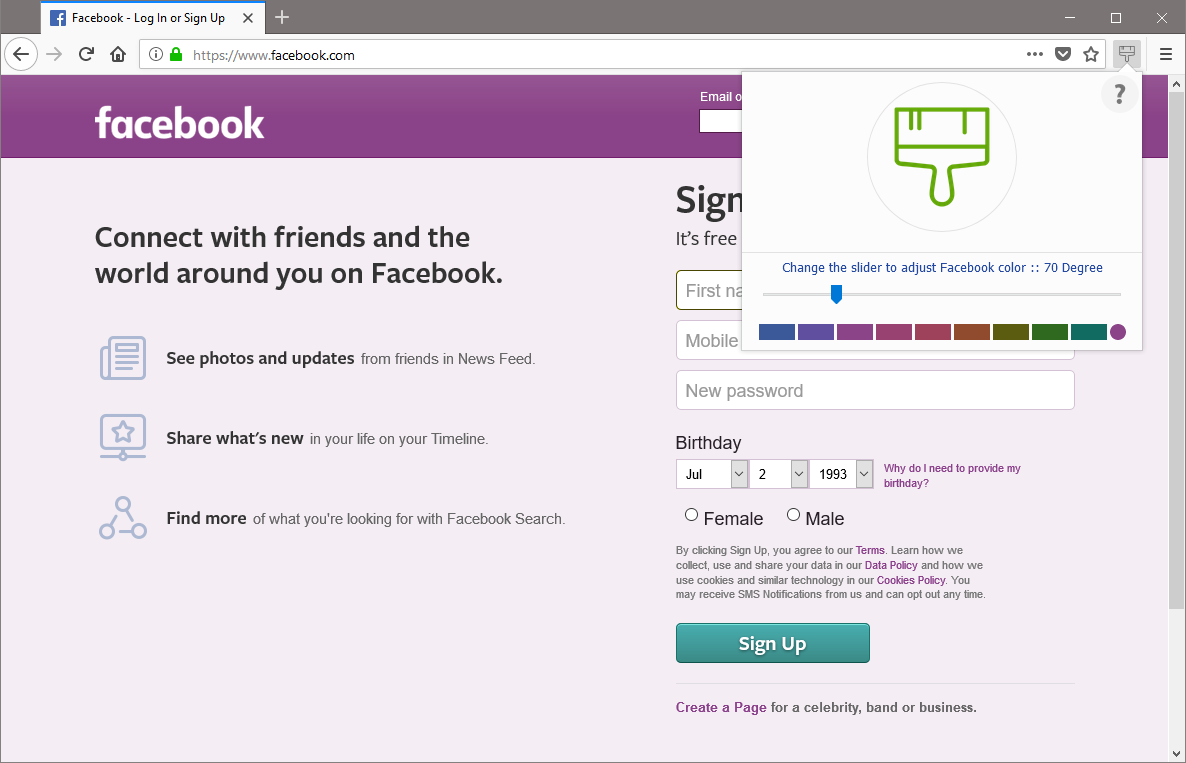The image size is (1186, 763).
Task: Open page actions three-dot menu
Action: click(x=1035, y=55)
